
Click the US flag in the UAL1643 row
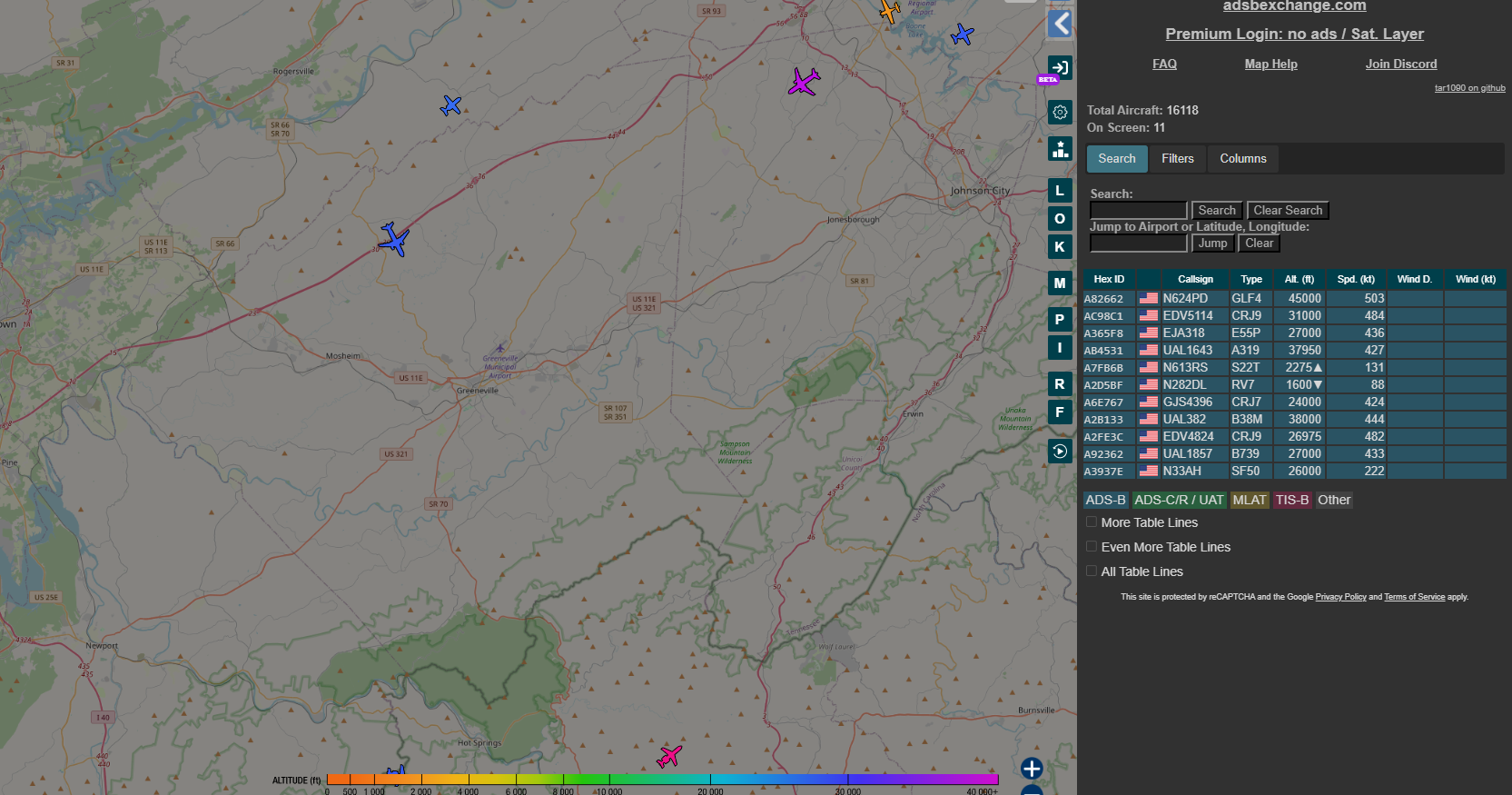click(x=1149, y=350)
